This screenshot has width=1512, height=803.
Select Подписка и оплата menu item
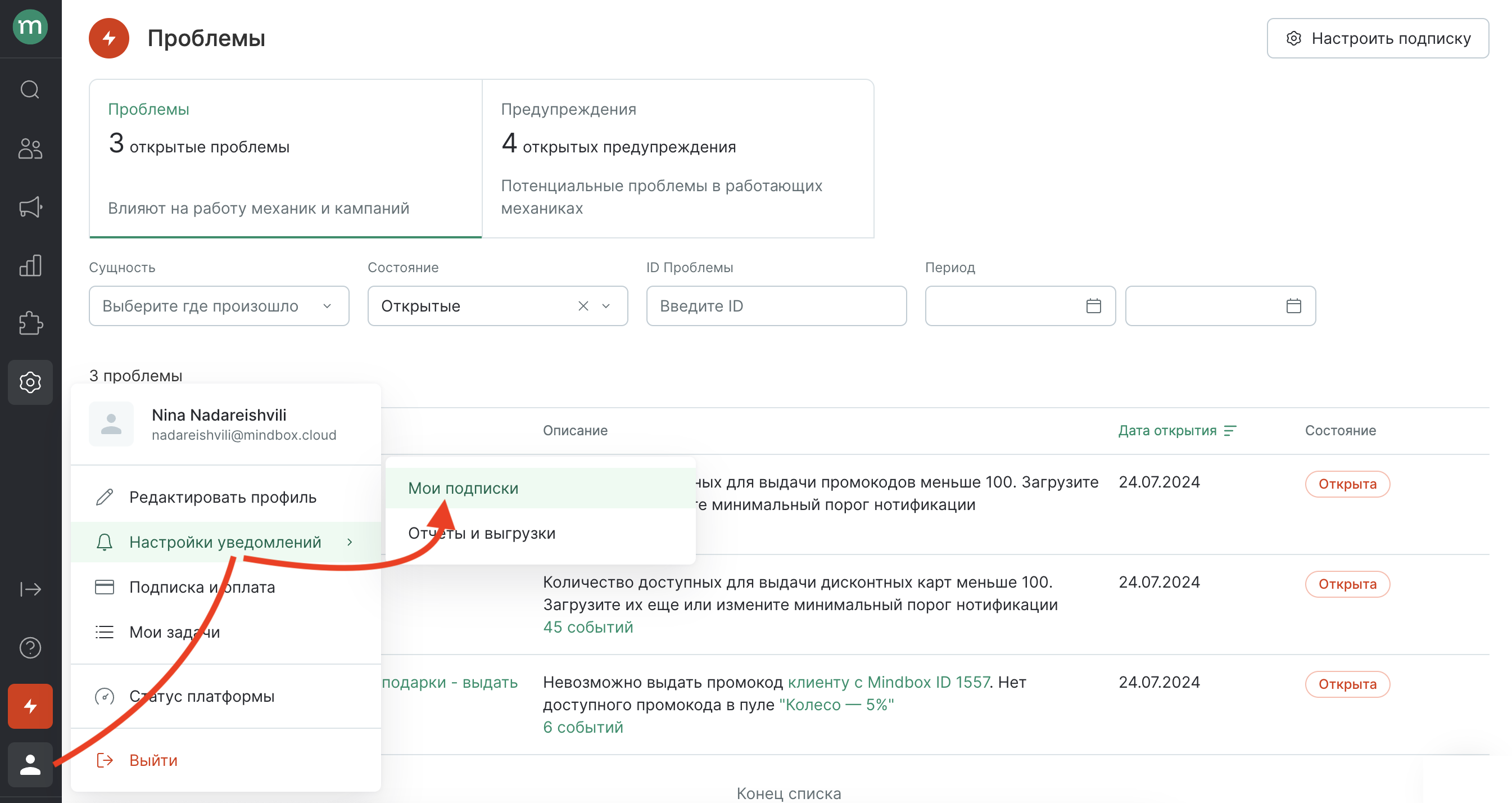(x=226, y=587)
